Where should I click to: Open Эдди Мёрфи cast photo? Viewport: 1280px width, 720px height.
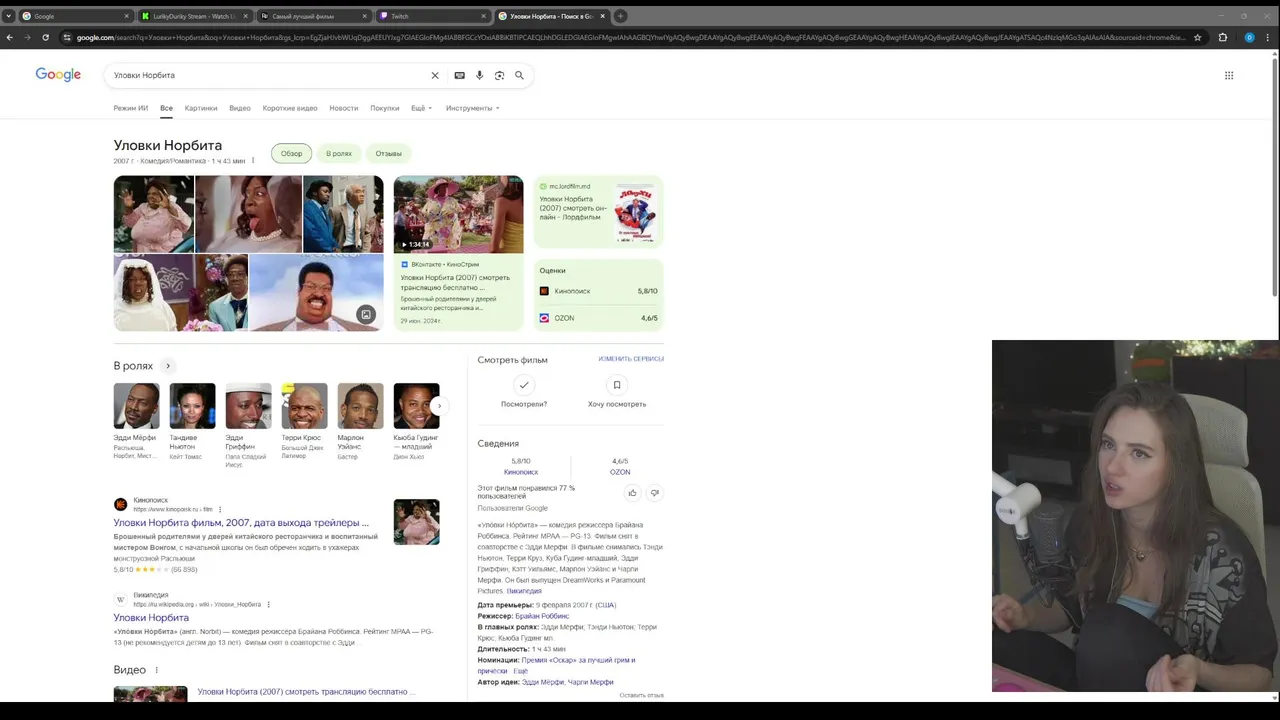(136, 406)
